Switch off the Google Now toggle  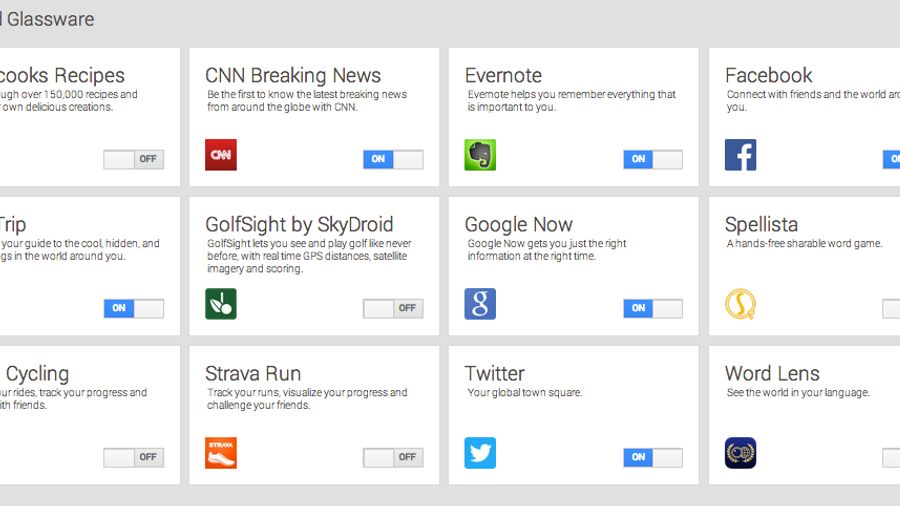click(653, 308)
